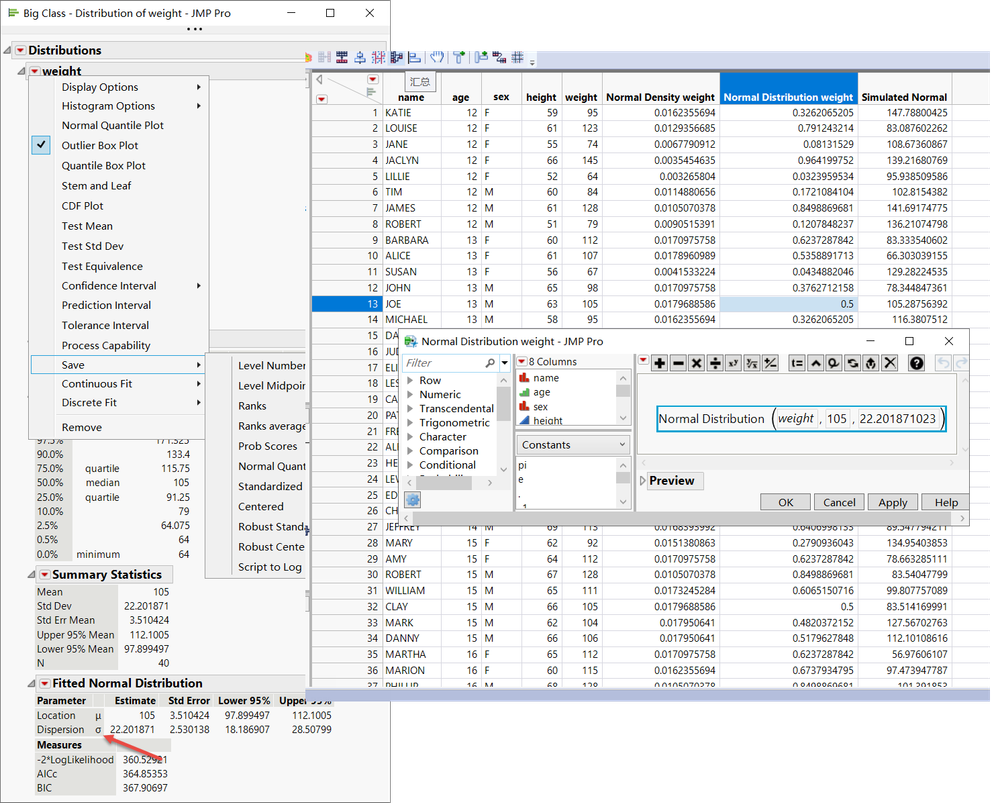The height and width of the screenshot is (803, 998).
Task: Click the Apply button
Action: [892, 502]
